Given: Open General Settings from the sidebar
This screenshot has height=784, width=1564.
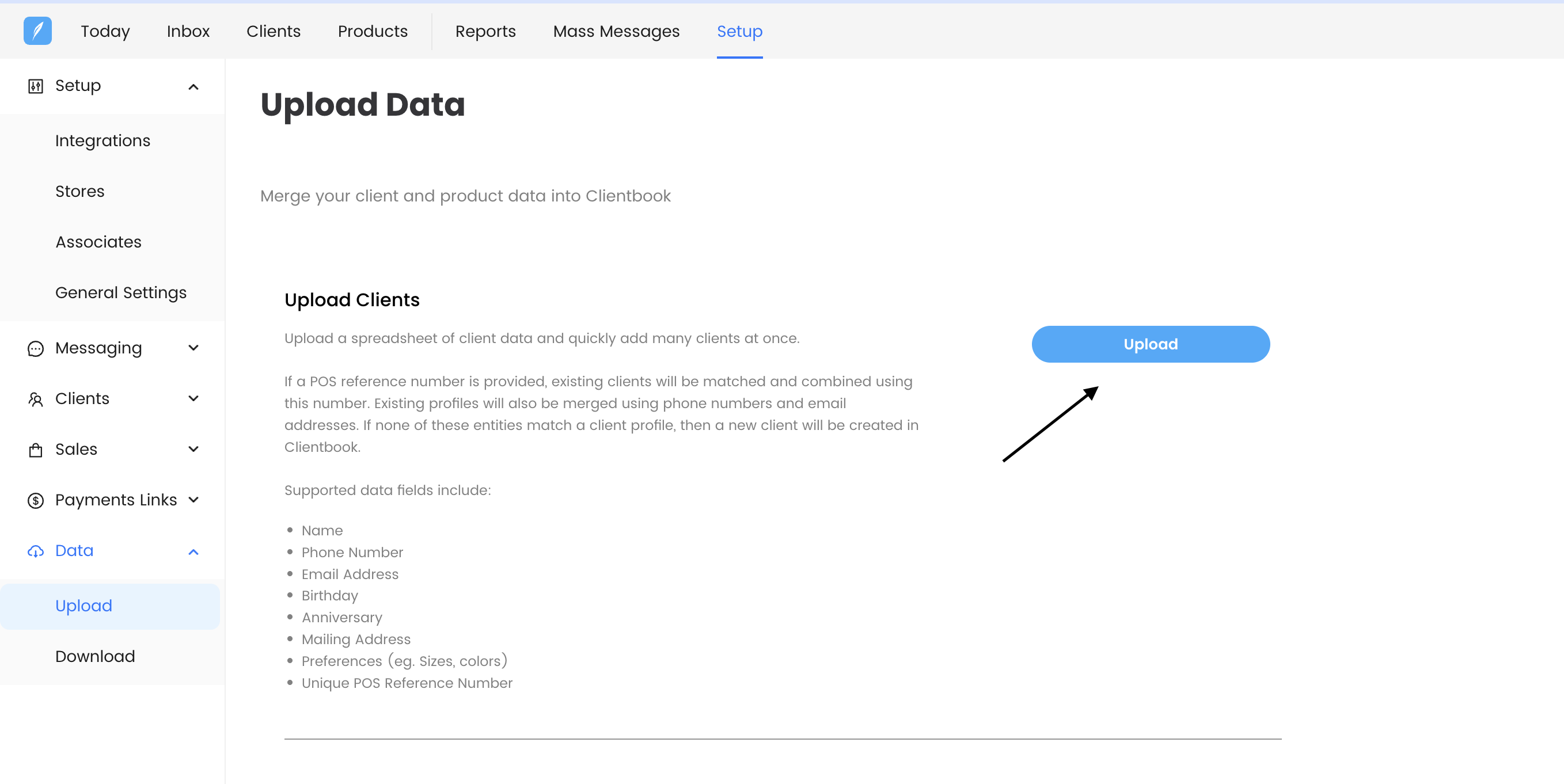Looking at the screenshot, I should (x=121, y=293).
